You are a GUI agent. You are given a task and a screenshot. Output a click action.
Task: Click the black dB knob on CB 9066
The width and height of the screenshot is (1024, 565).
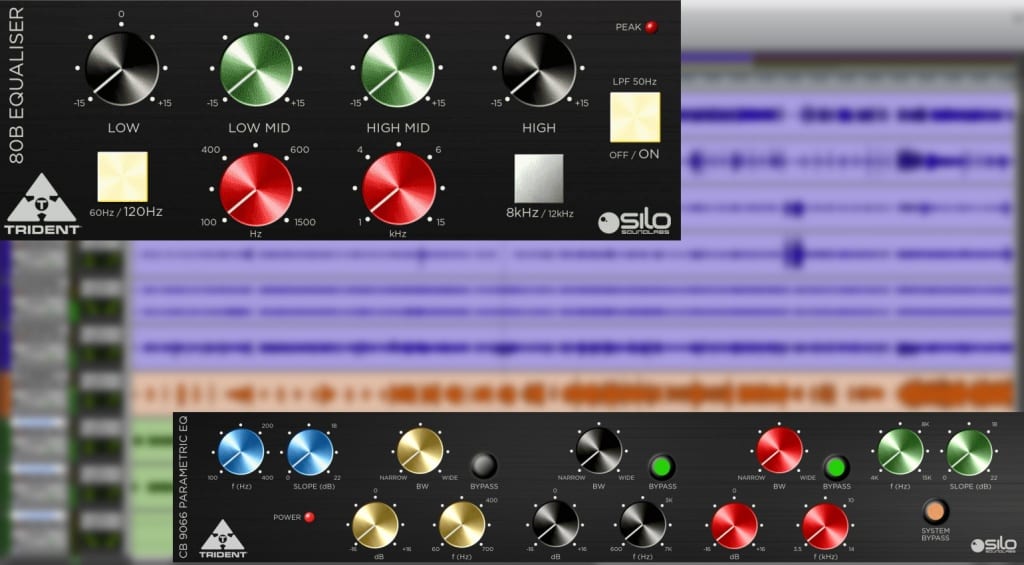coord(555,524)
